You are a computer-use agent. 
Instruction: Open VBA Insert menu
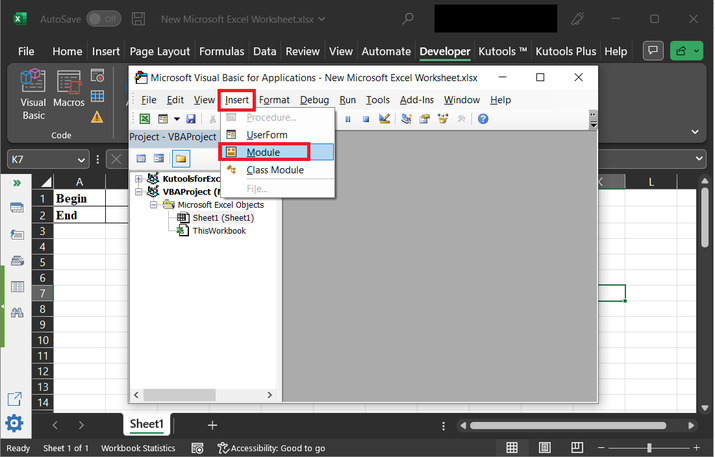click(x=237, y=100)
